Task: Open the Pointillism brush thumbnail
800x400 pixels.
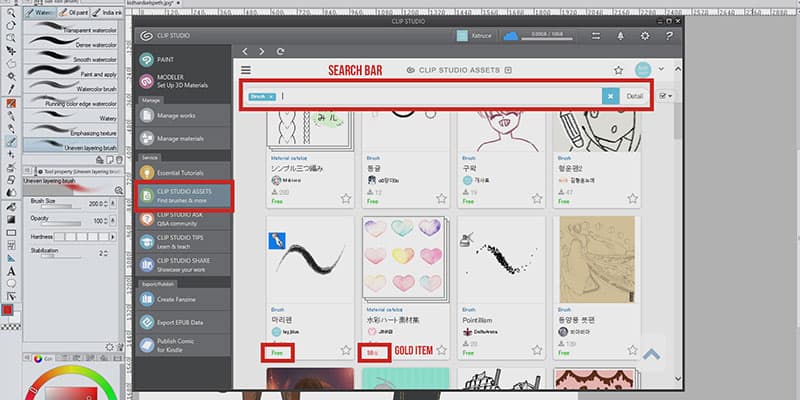Action: click(502, 259)
